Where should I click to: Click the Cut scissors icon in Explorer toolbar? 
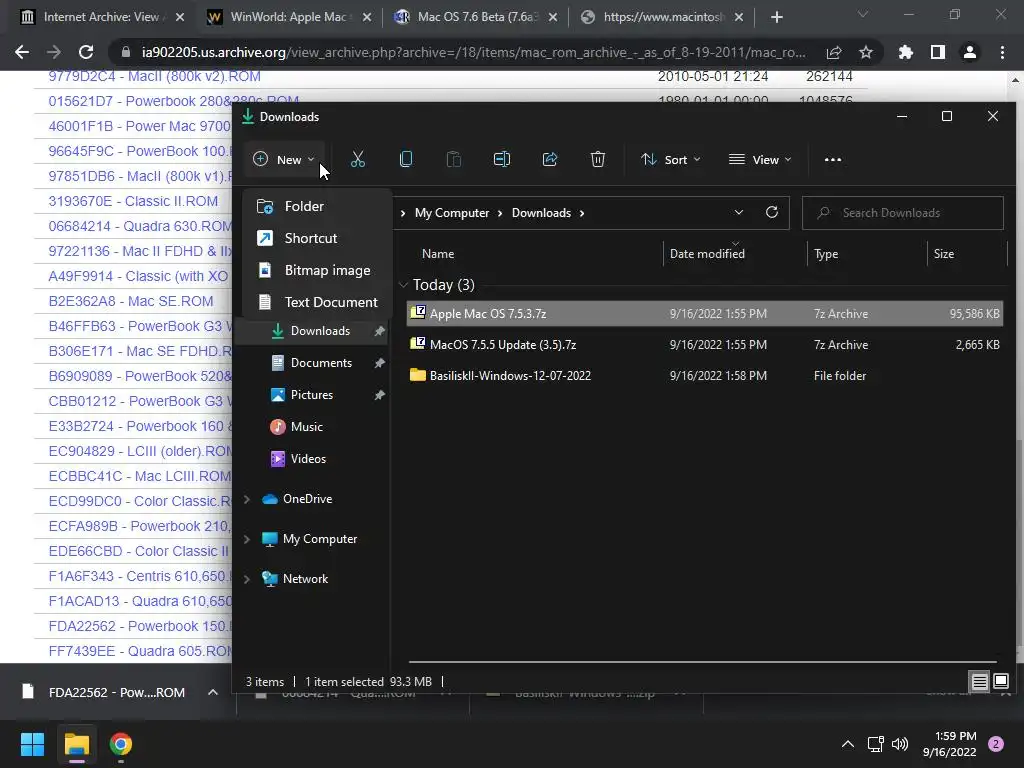pos(357,159)
